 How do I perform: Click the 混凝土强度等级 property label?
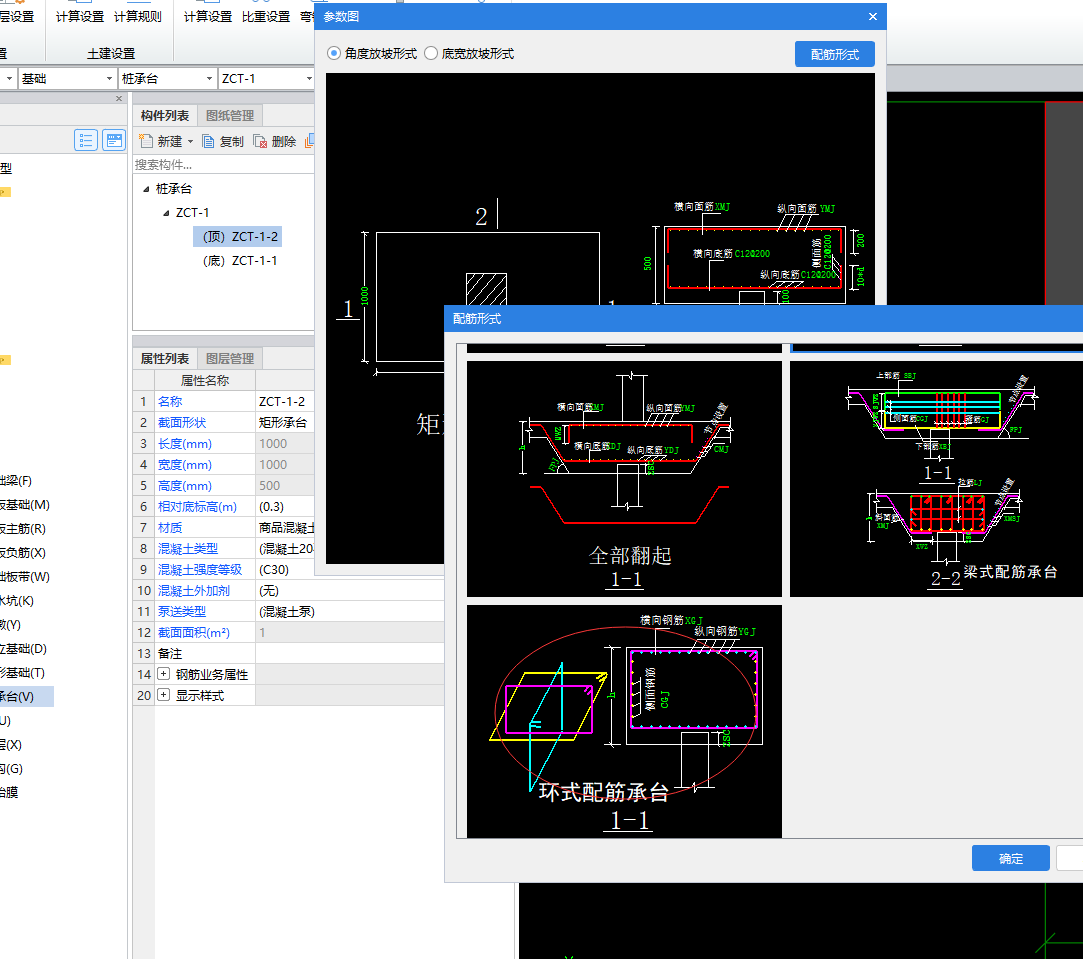200,569
